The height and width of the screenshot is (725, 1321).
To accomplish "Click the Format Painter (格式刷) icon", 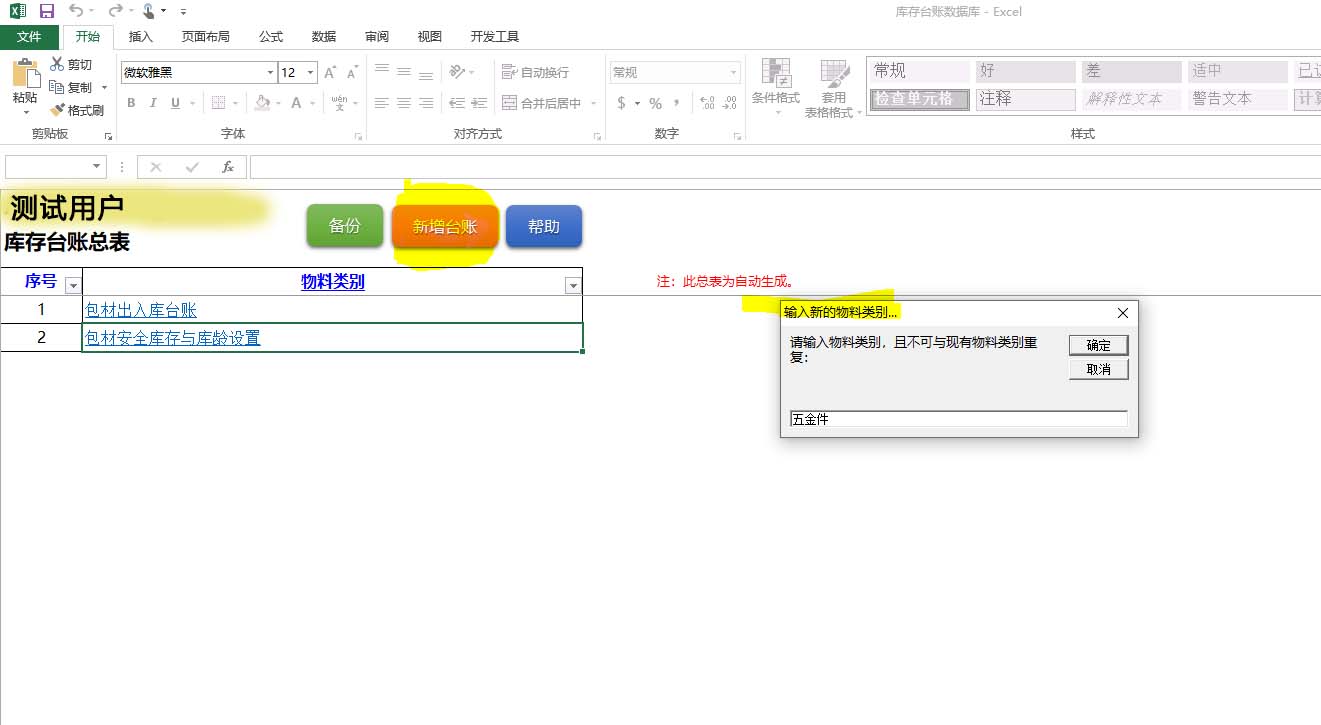I will tap(77, 110).
